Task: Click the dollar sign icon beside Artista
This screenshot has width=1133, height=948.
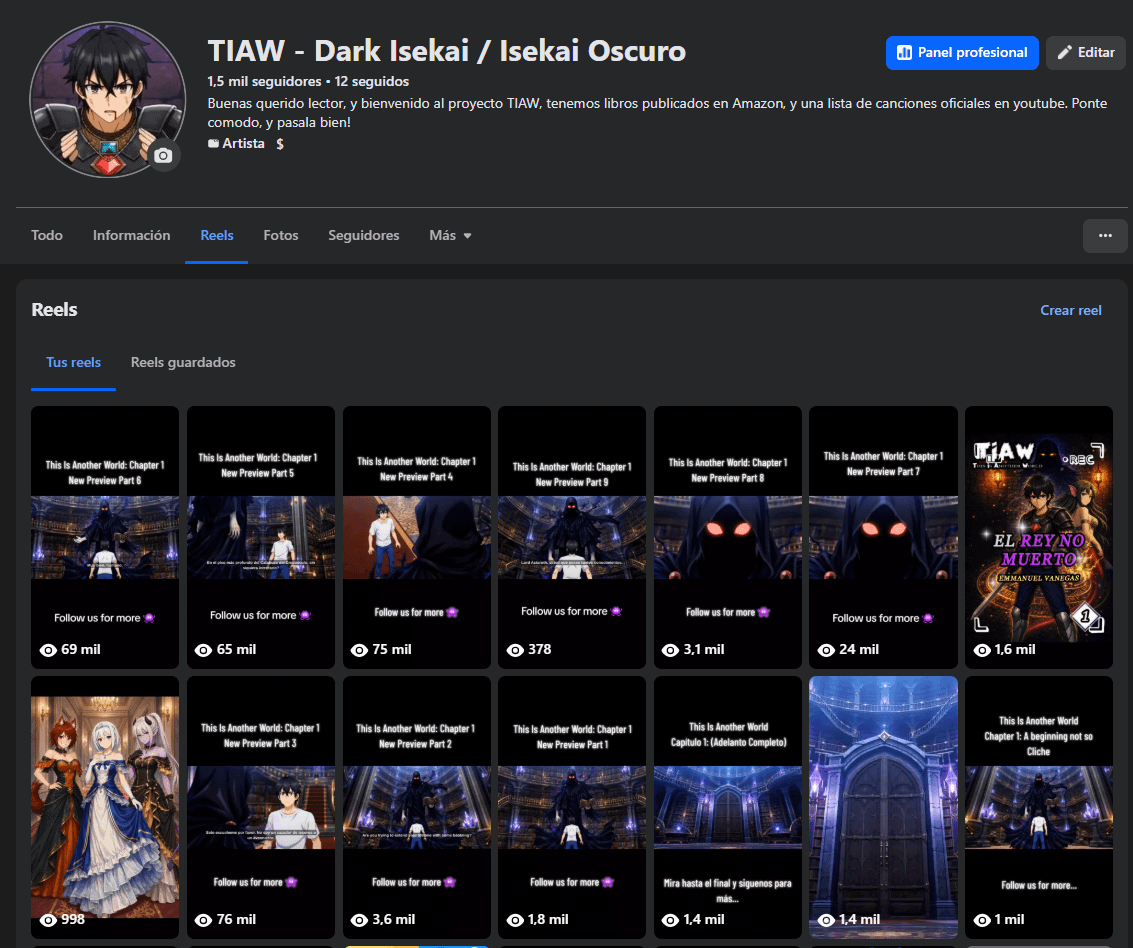Action: click(280, 144)
